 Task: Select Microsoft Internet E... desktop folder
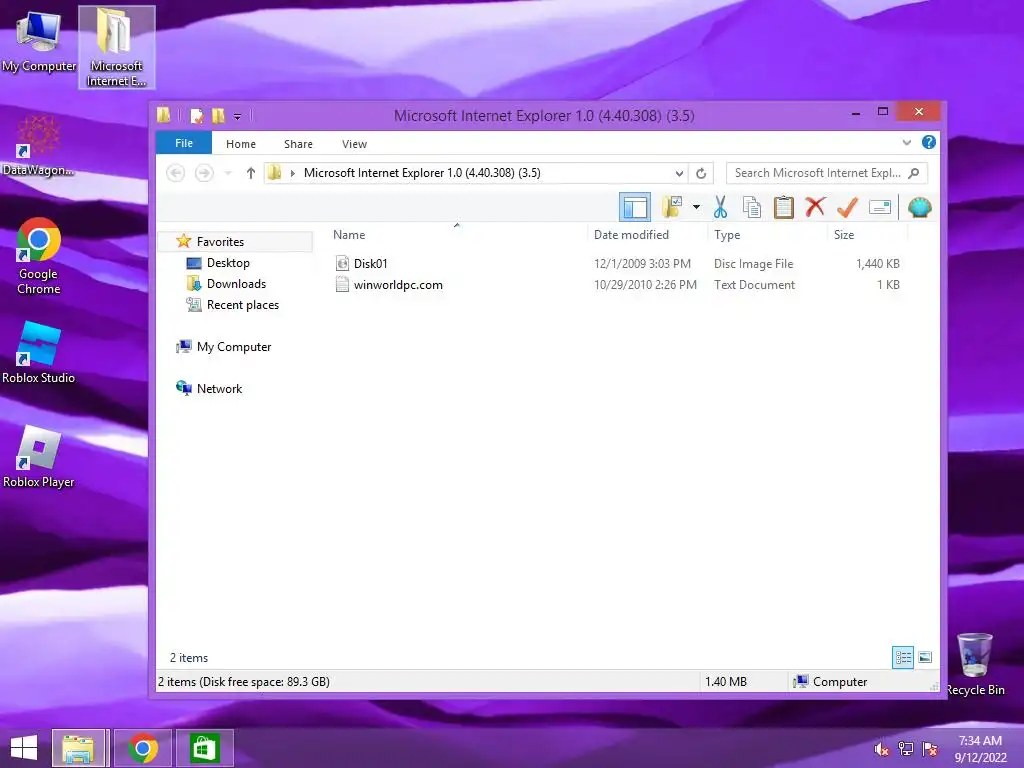(x=116, y=47)
